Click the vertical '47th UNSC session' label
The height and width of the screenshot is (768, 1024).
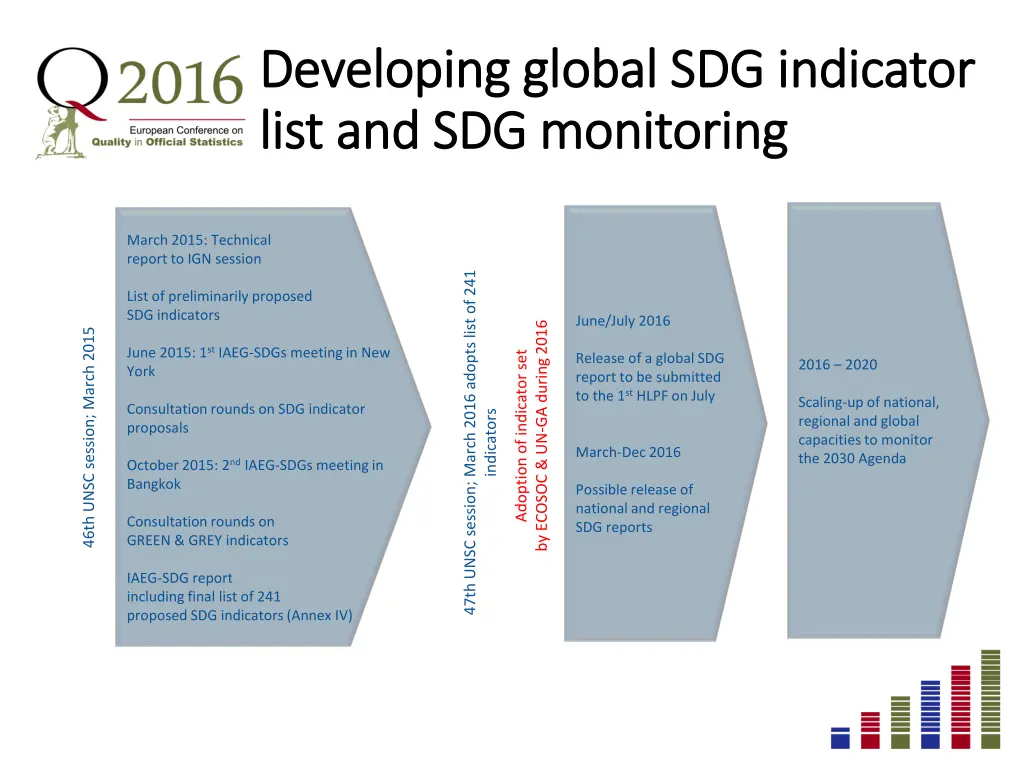[x=471, y=443]
